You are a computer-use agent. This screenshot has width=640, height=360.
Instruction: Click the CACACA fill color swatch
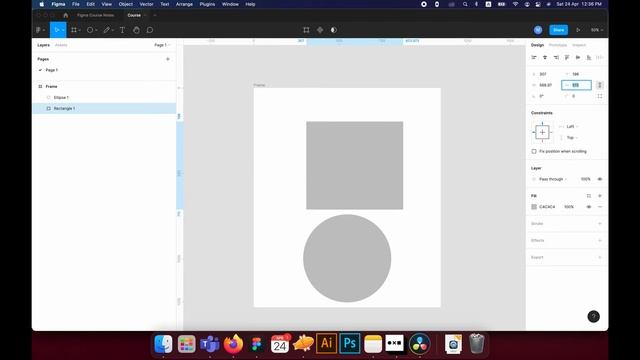coord(534,207)
